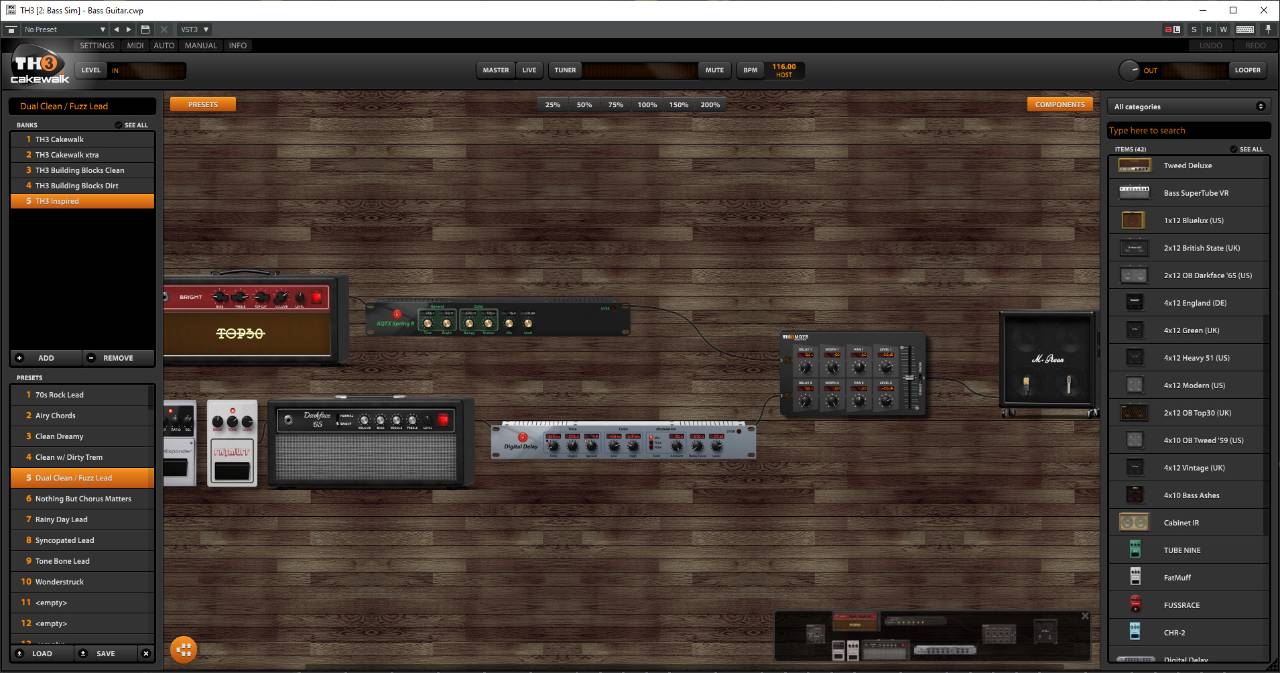Screen dimensions: 1280x673
Task: Click the orange COMPONENTS button
Action: coord(1060,104)
